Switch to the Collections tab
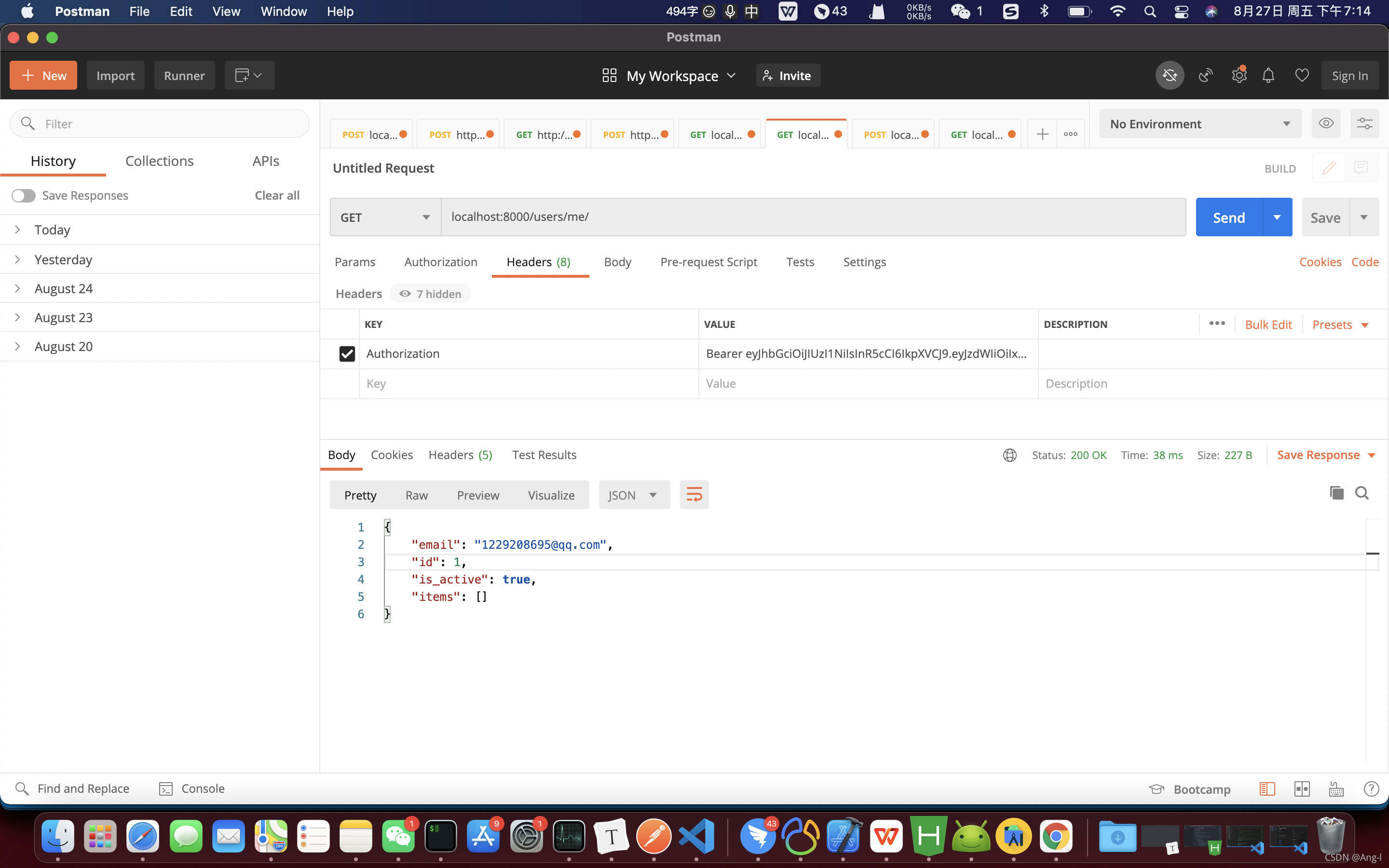The width and height of the screenshot is (1389, 868). click(160, 162)
